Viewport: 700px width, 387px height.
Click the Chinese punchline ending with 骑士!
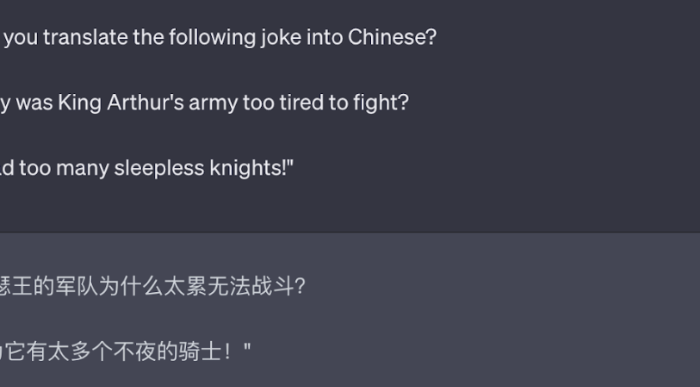pos(125,352)
